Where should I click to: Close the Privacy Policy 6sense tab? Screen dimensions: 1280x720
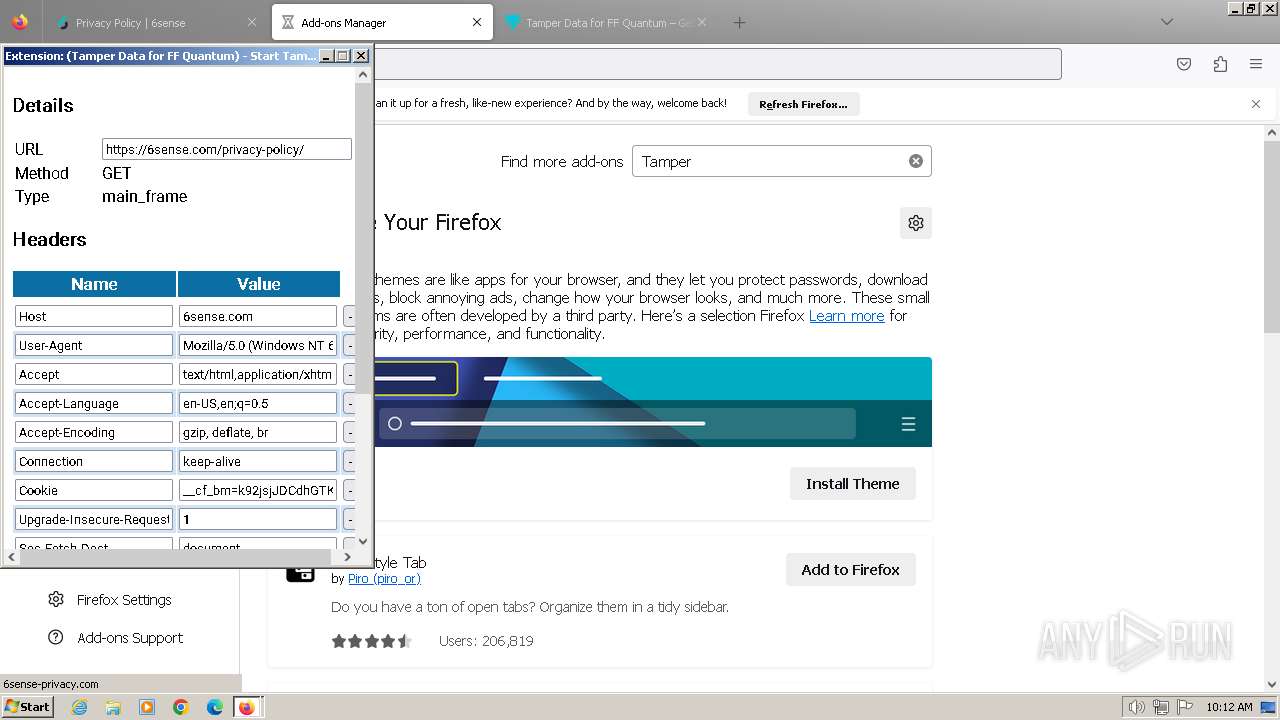(x=252, y=22)
